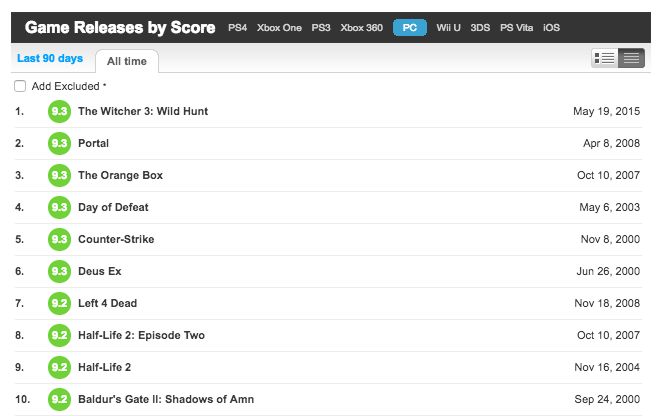Open Counter-Strike game page
This screenshot has height=416, width=663.
point(116,239)
